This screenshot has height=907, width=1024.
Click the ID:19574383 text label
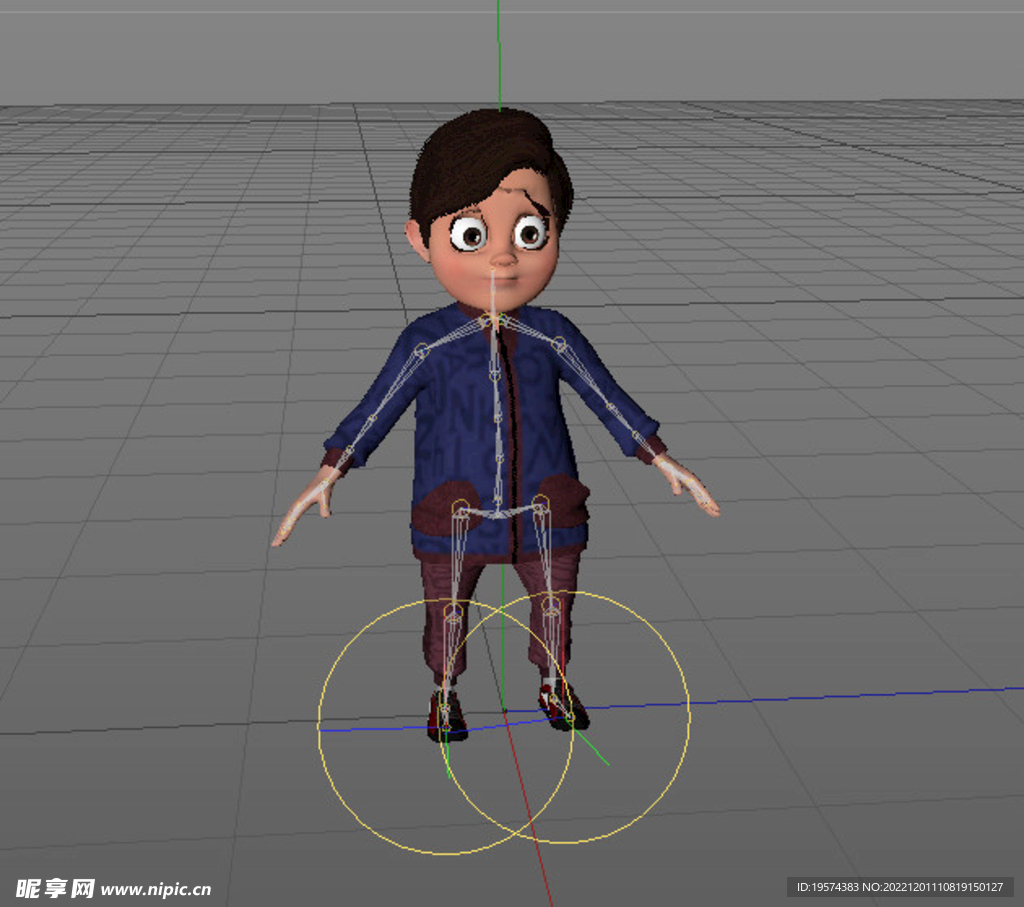tap(830, 885)
